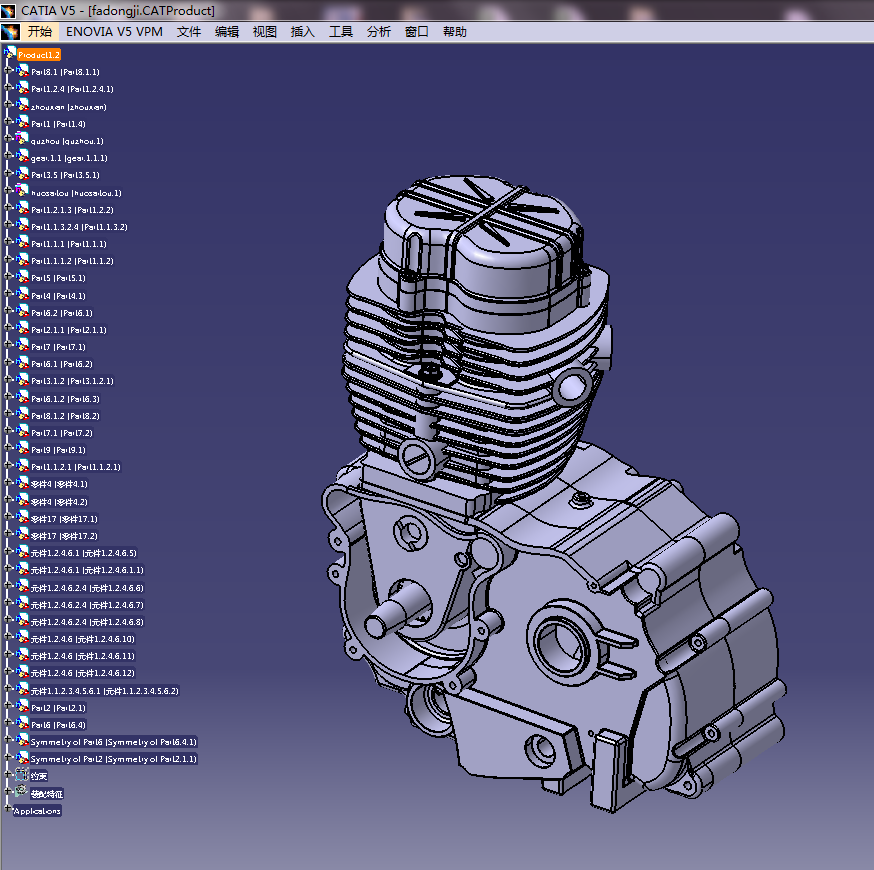Expand the 元件1.2.4.6.1 (元件1.2.4.6.1.1) node
874x870 pixels.
point(8,568)
